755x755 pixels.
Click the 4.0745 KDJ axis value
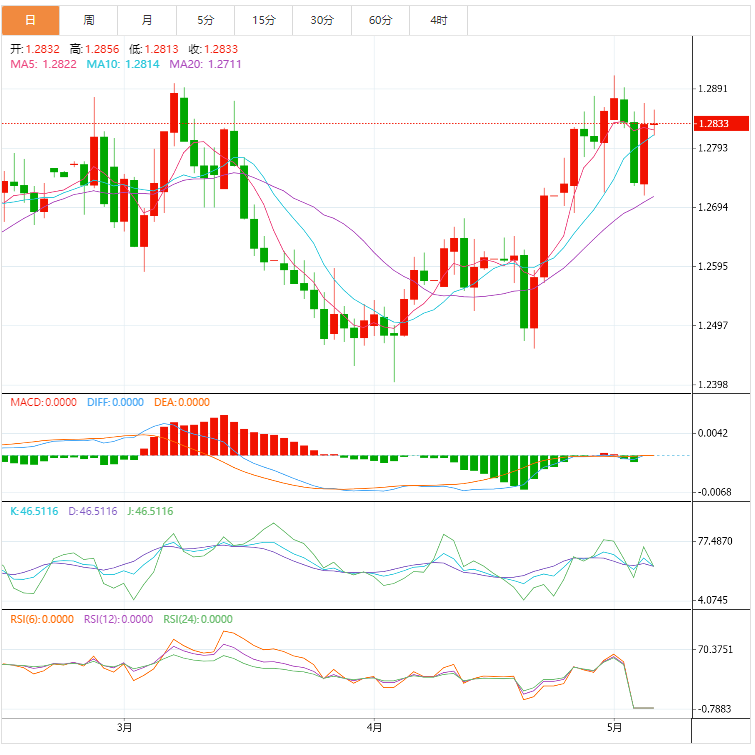click(x=713, y=600)
